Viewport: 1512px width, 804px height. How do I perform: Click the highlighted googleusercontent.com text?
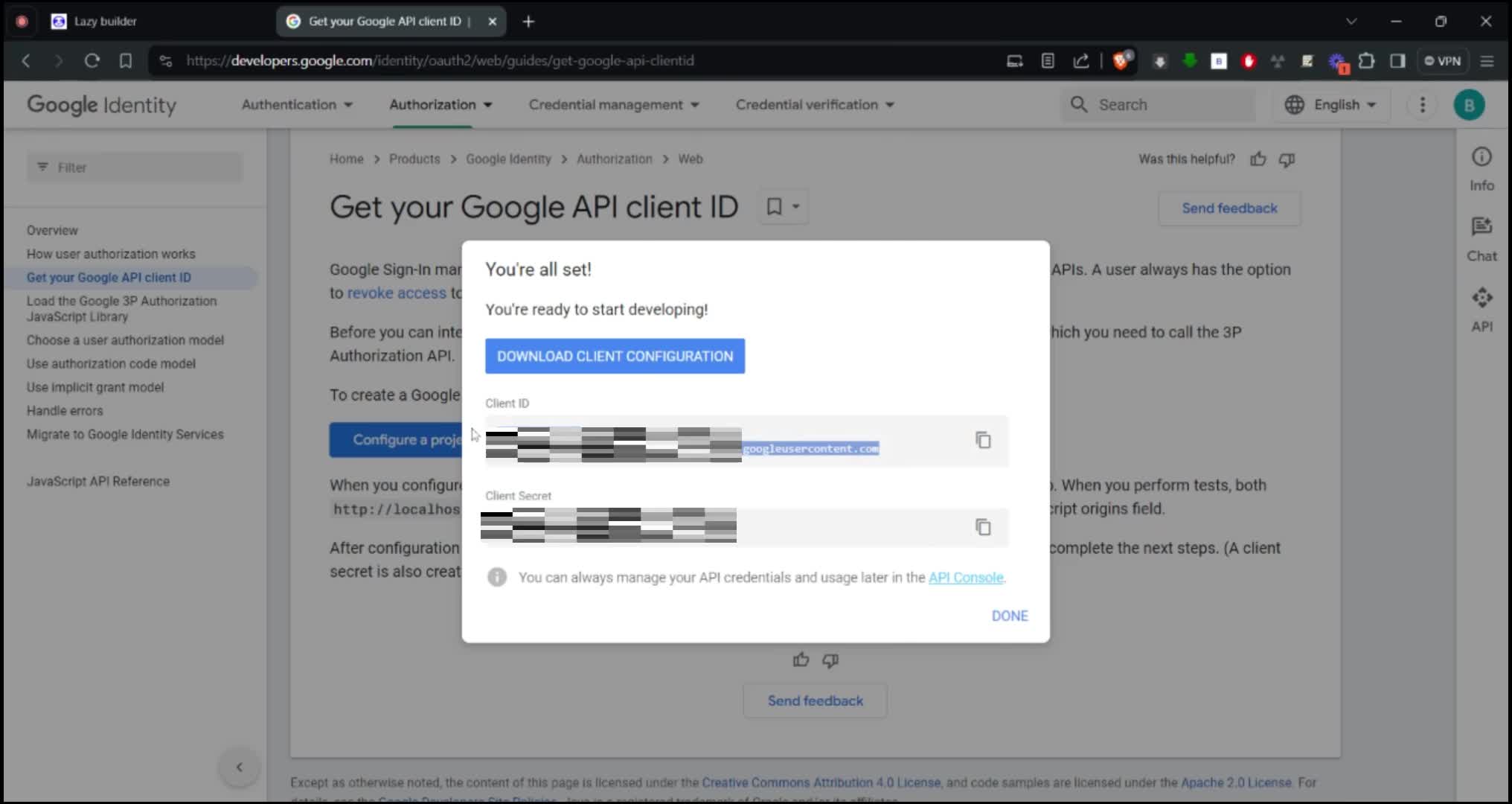810,448
